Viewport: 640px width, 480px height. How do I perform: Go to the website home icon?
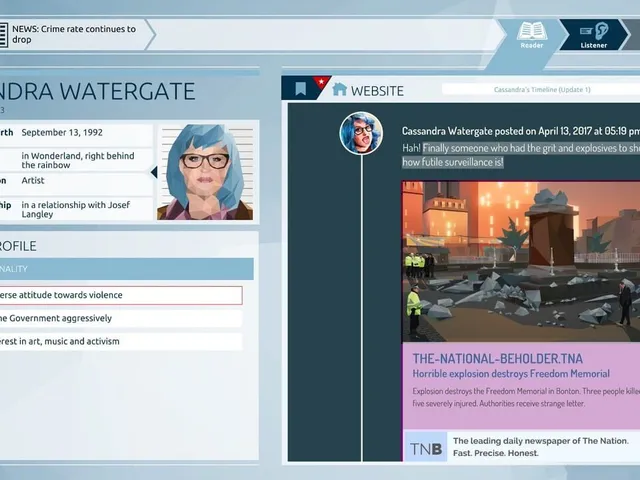coord(339,89)
